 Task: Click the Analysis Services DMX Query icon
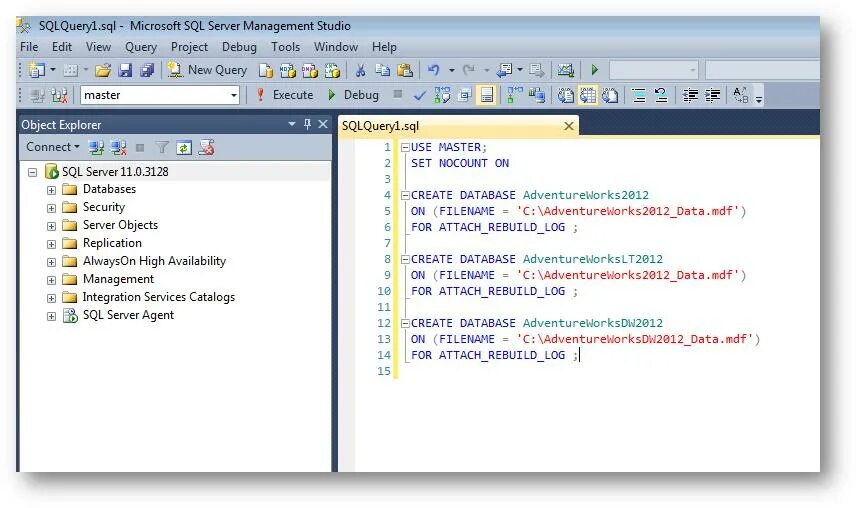tap(310, 70)
